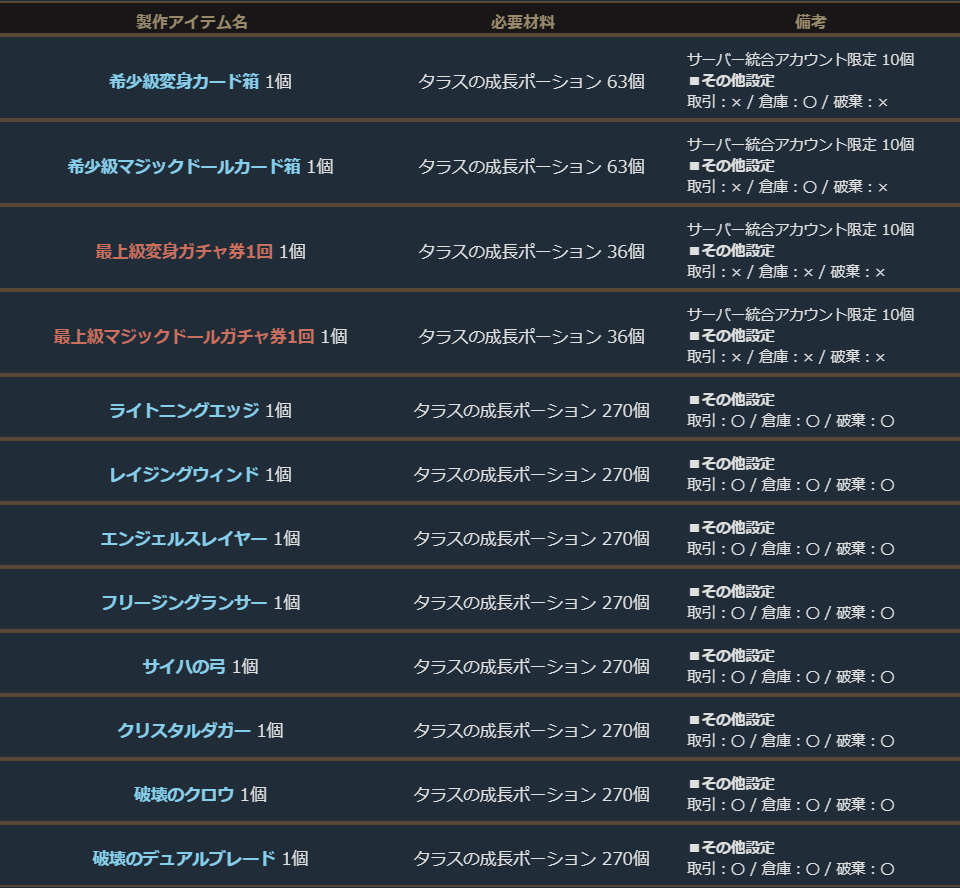The height and width of the screenshot is (888, 960).
Task: Open the 最上級マジックドールガチャ券1回 link
Action: point(184,337)
